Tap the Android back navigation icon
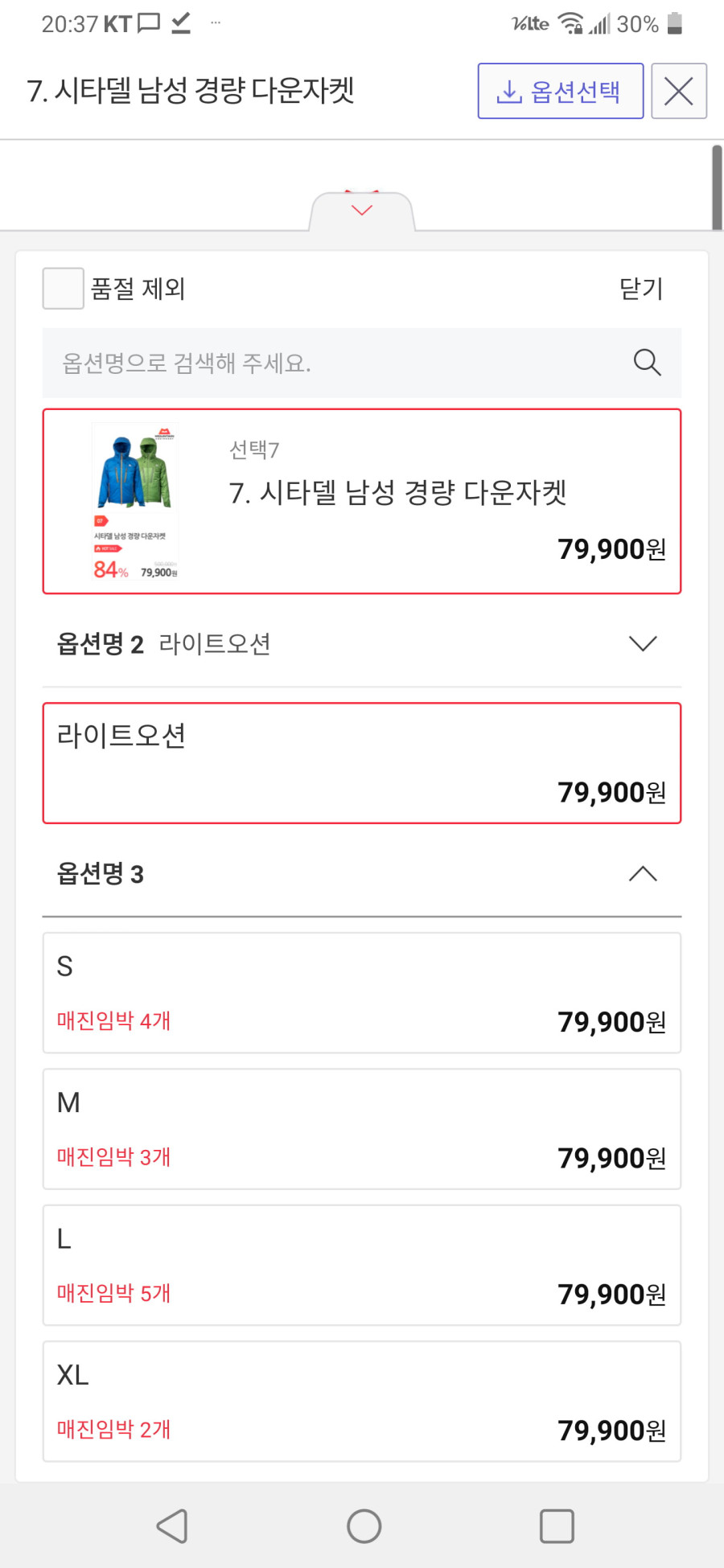 [172, 1525]
